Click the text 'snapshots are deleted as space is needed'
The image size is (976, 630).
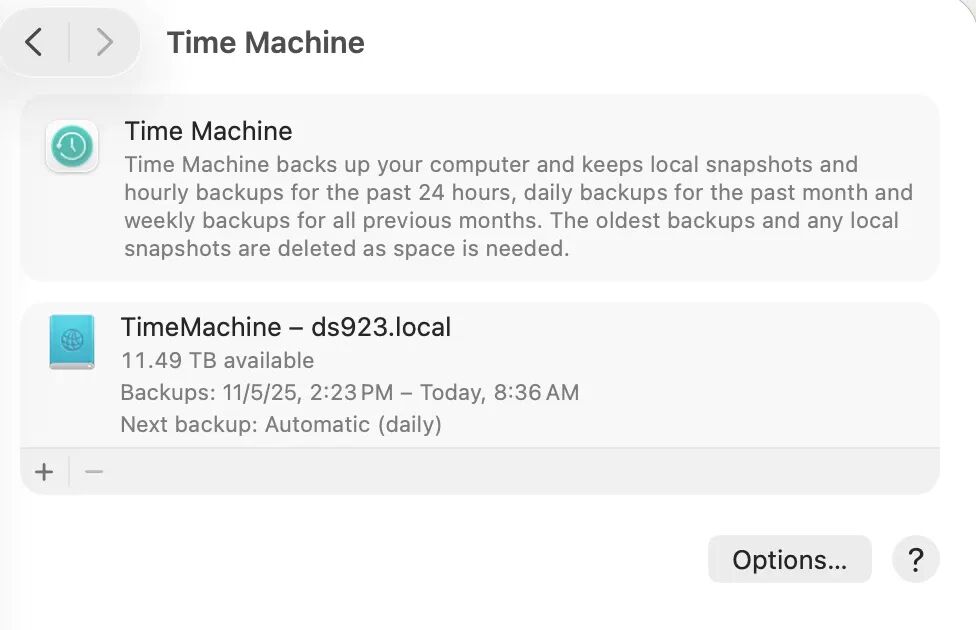pos(347,248)
